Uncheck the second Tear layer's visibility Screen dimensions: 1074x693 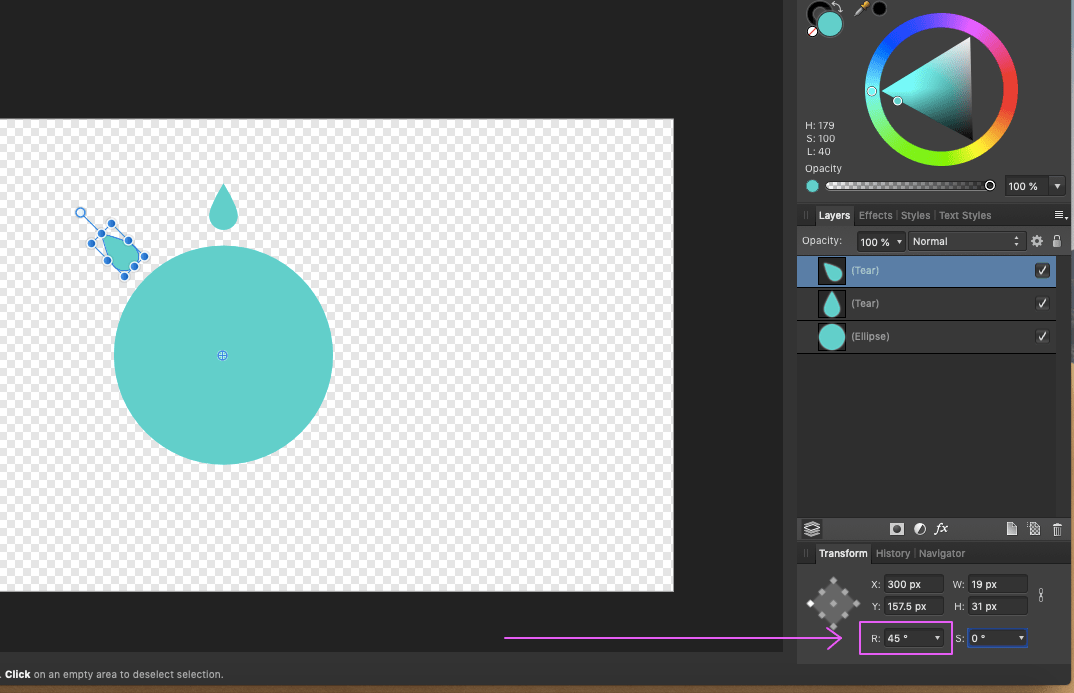click(x=1042, y=304)
